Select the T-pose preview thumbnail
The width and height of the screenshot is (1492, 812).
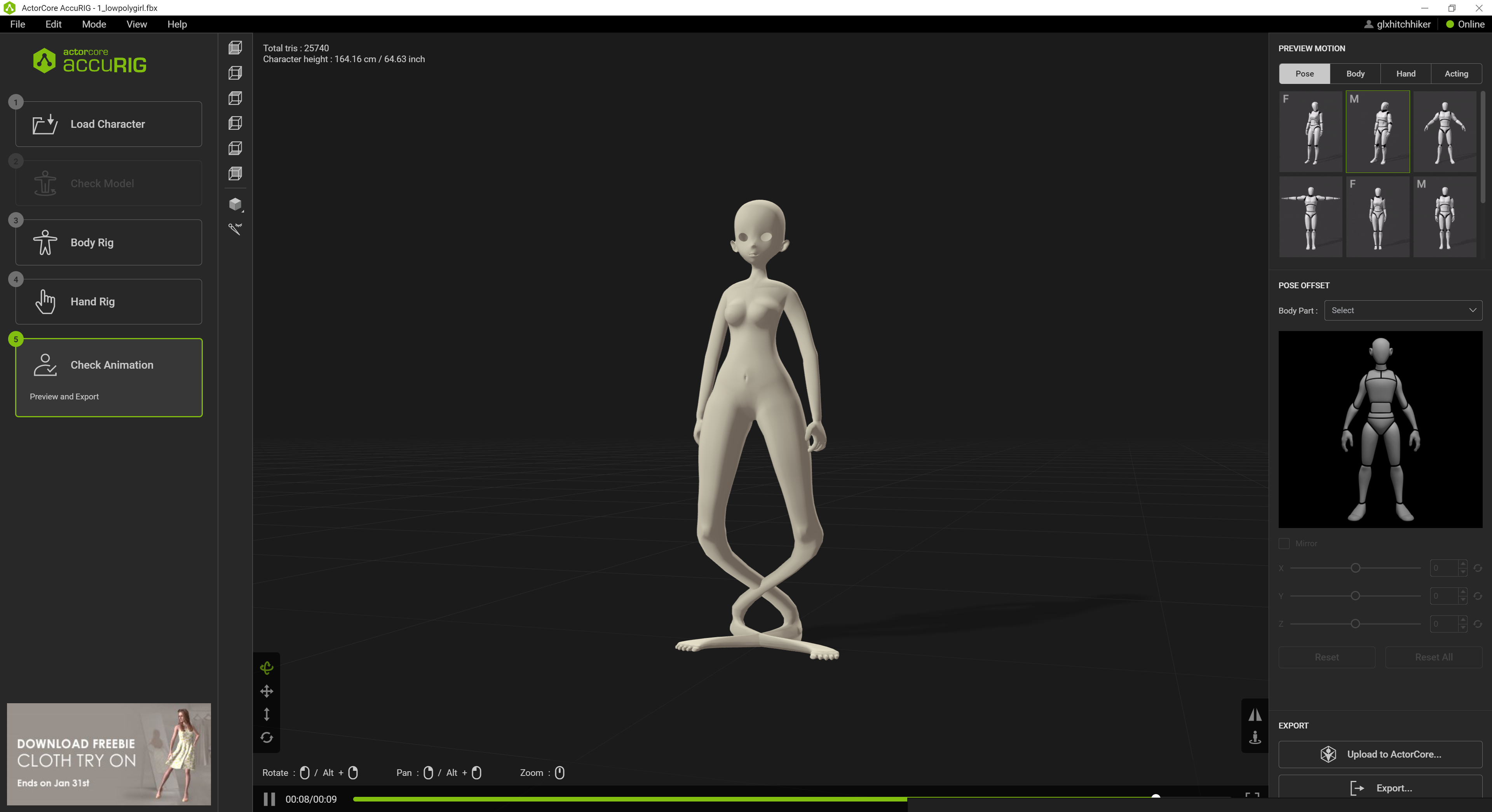[x=1310, y=217]
